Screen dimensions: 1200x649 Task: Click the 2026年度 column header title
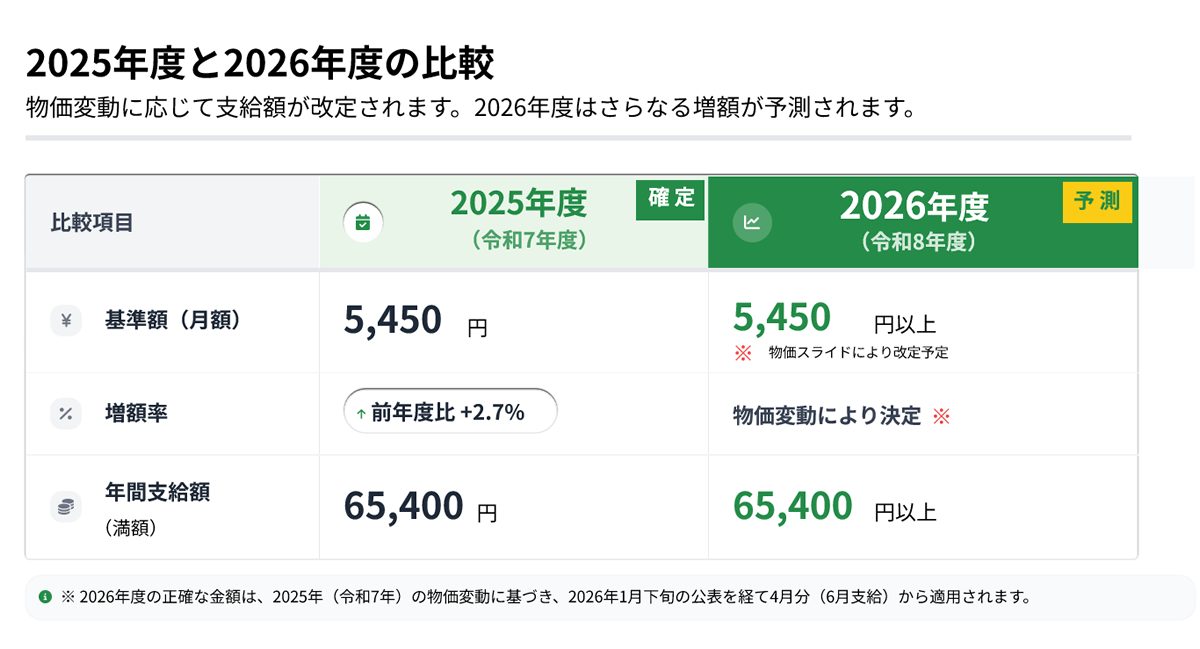click(913, 206)
